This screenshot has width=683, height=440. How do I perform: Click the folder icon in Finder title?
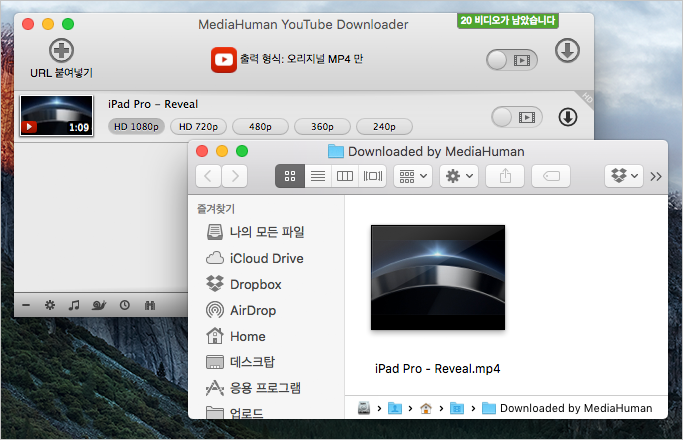(x=336, y=151)
